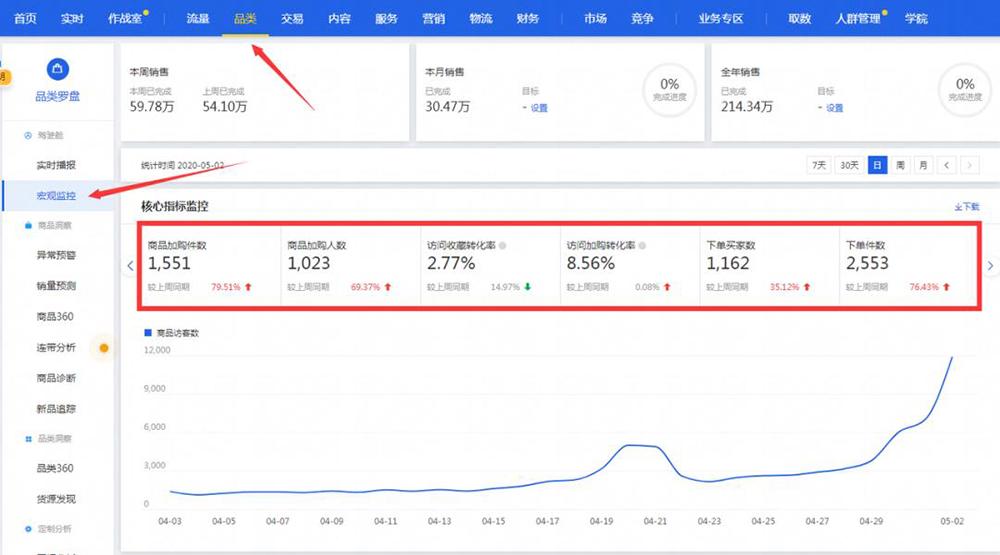The height and width of the screenshot is (555, 1000).
Task: Open 商品360 in the sidebar
Action: 55,317
